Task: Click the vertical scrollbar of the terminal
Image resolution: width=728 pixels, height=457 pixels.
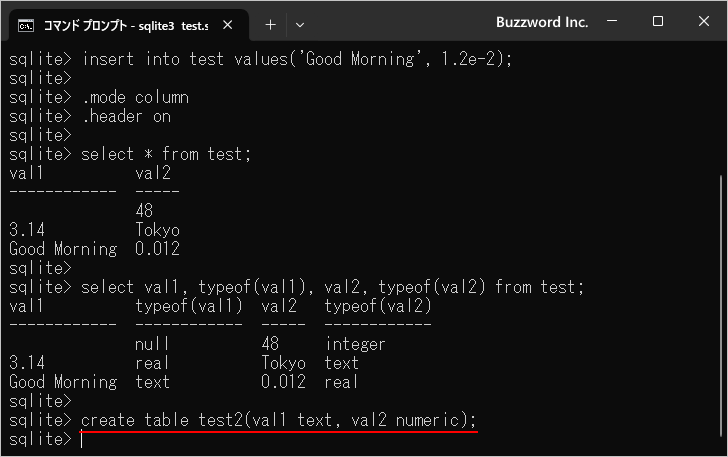Action: [720, 300]
